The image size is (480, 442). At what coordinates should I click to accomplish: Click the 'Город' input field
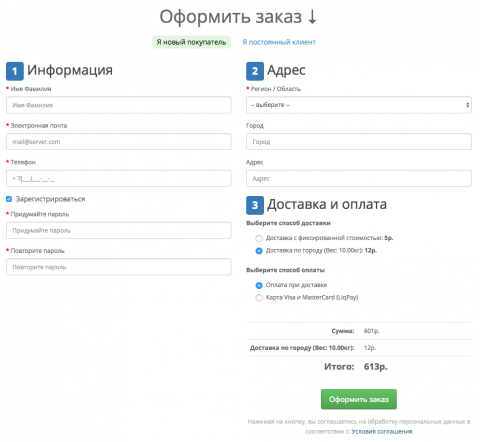tap(359, 142)
